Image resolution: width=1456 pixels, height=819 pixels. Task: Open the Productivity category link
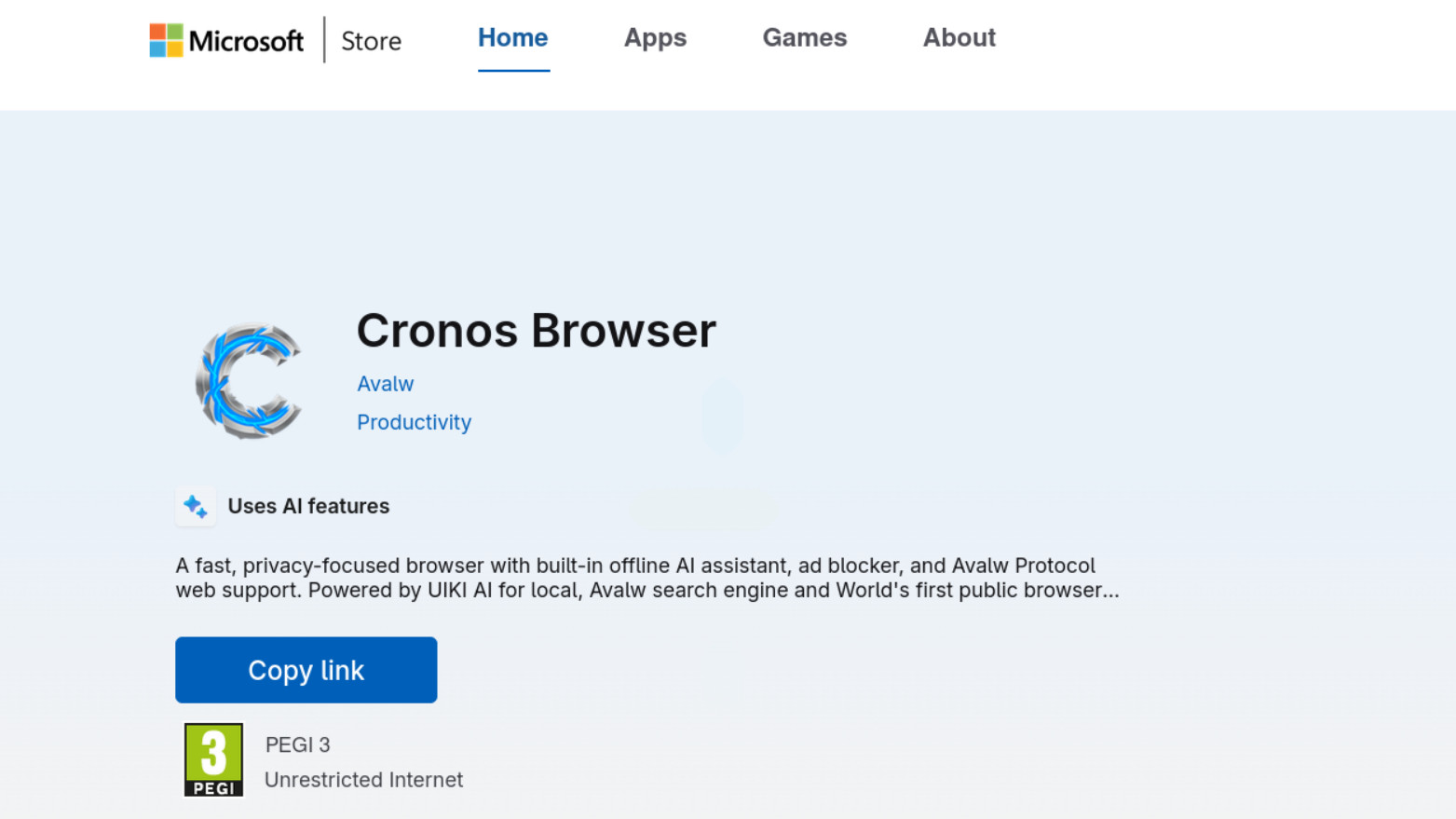(415, 422)
